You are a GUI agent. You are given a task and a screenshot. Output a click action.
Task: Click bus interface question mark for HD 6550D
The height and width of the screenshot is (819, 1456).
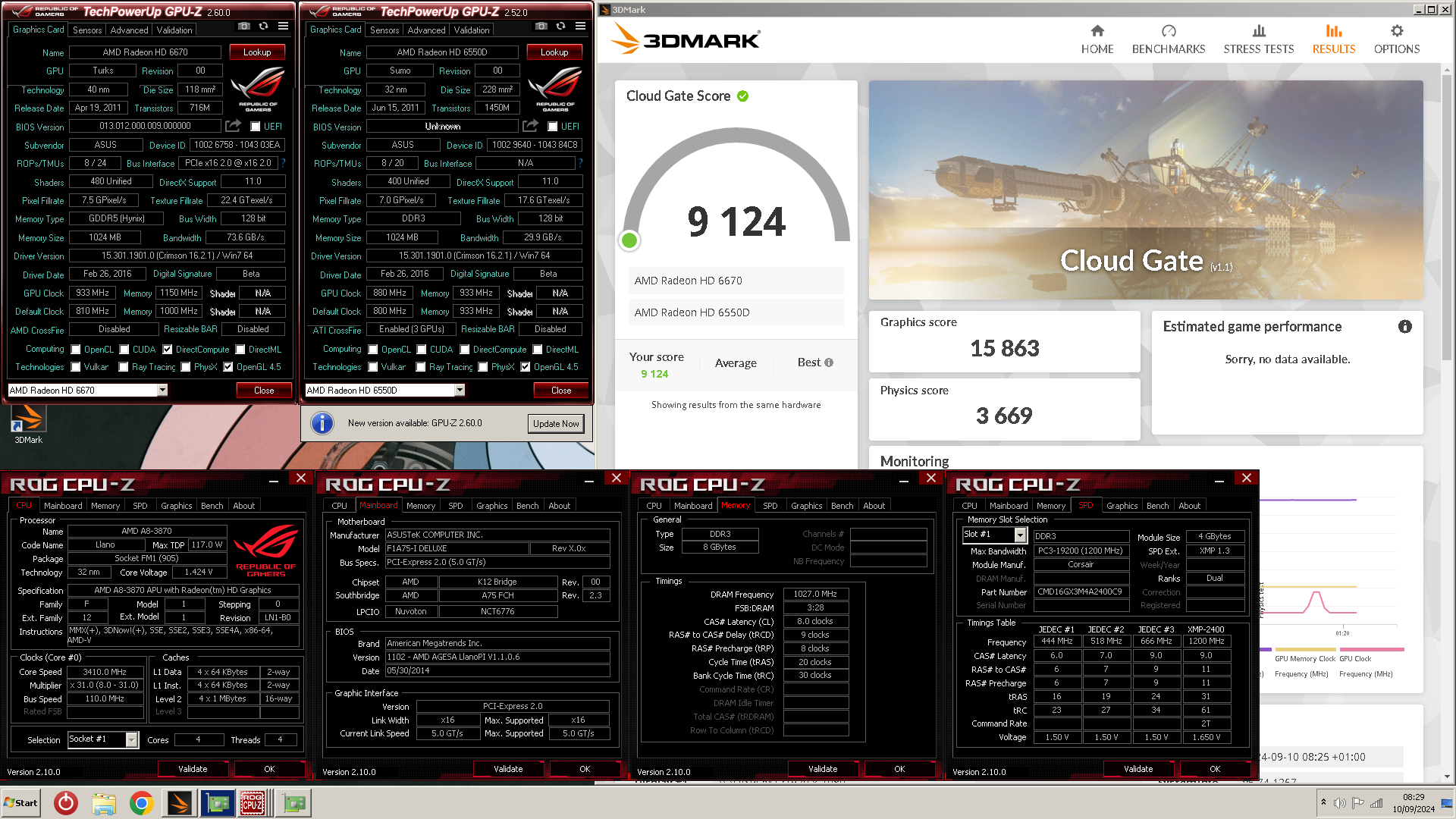point(581,163)
